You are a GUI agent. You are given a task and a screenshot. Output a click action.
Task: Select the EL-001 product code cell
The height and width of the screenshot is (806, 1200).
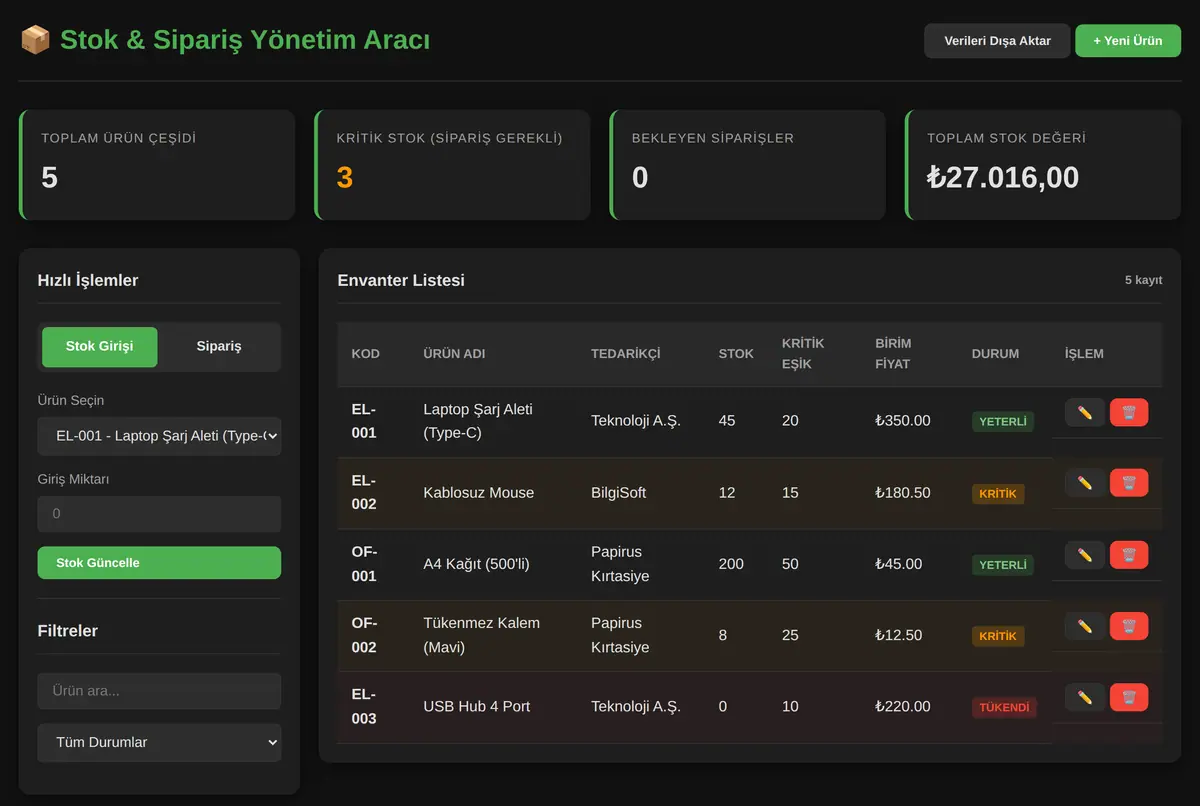point(364,421)
